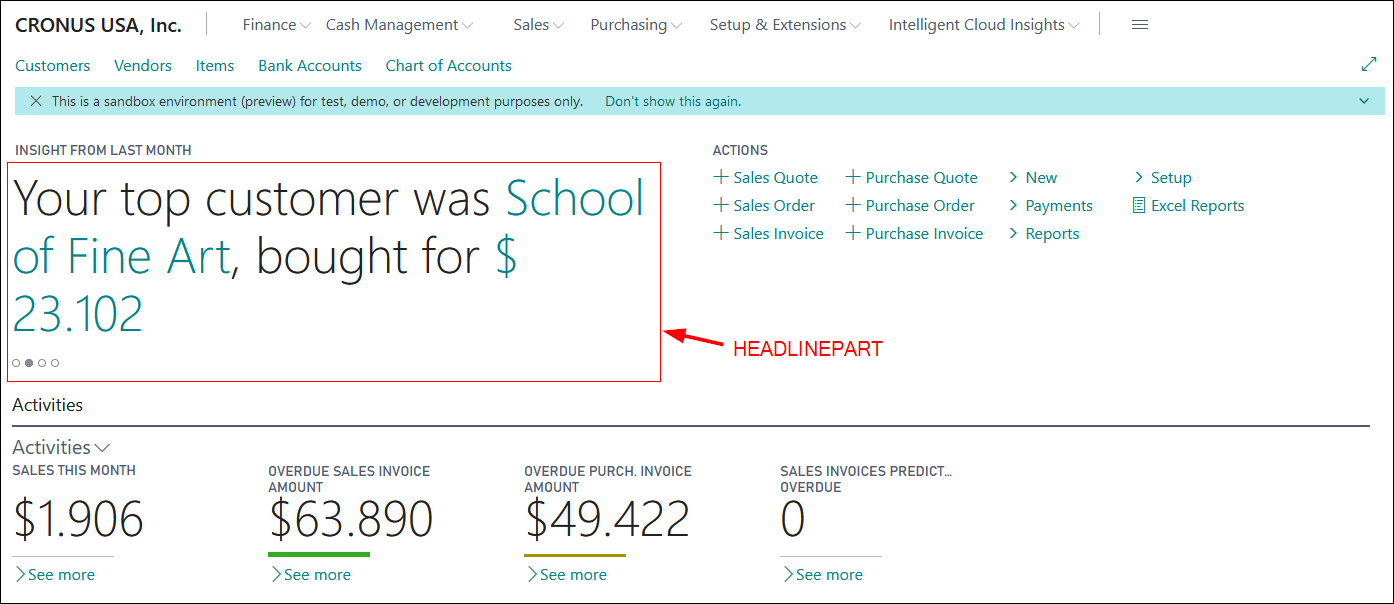Click the chevron icon before Setup
Screen dimensions: 1394x604
point(1139,177)
